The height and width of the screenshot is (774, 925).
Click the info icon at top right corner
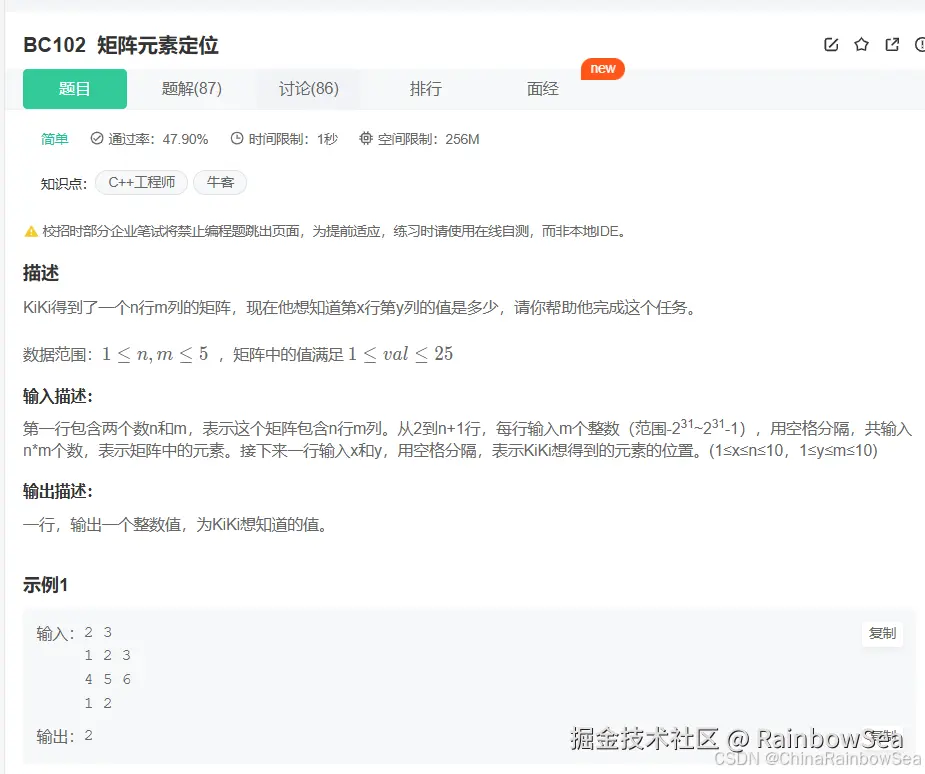tap(919, 44)
